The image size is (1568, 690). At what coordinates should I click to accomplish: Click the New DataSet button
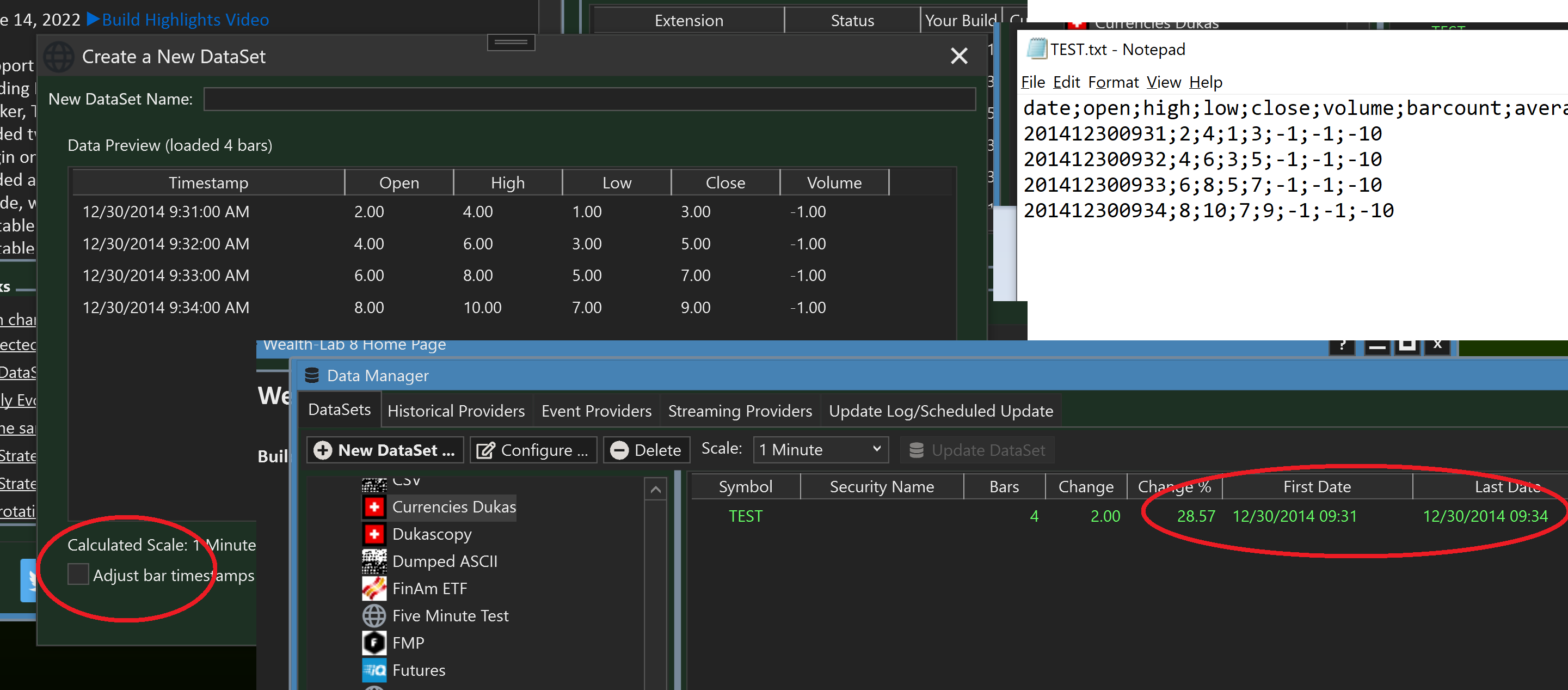pos(385,450)
